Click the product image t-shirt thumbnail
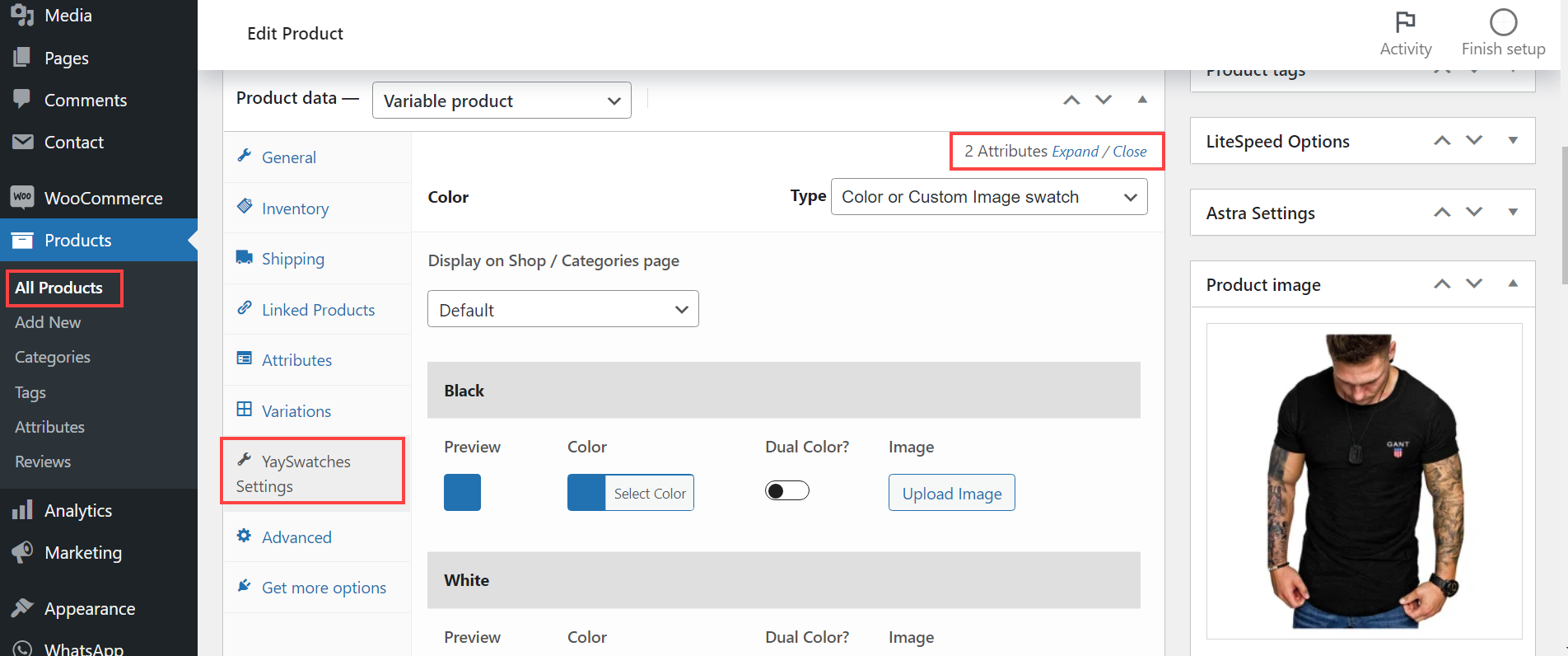Image resolution: width=1568 pixels, height=656 pixels. click(1364, 480)
